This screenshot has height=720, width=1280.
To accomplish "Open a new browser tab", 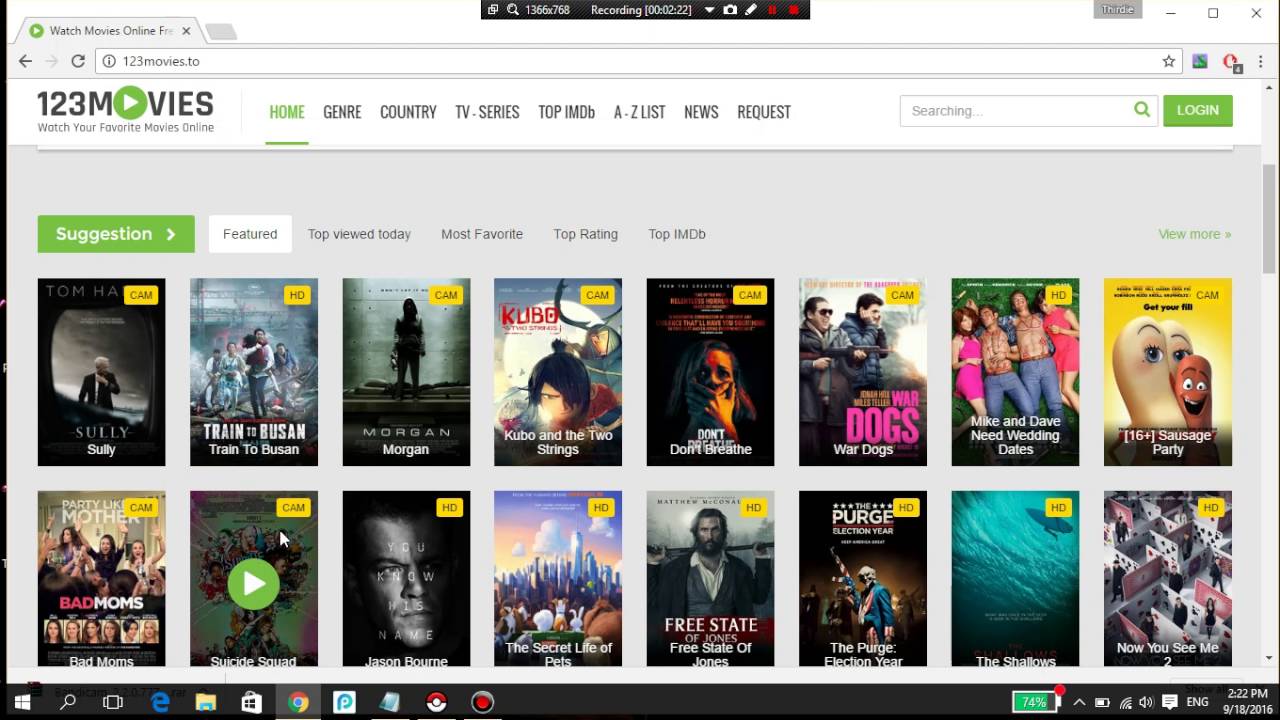I will click(x=220, y=31).
